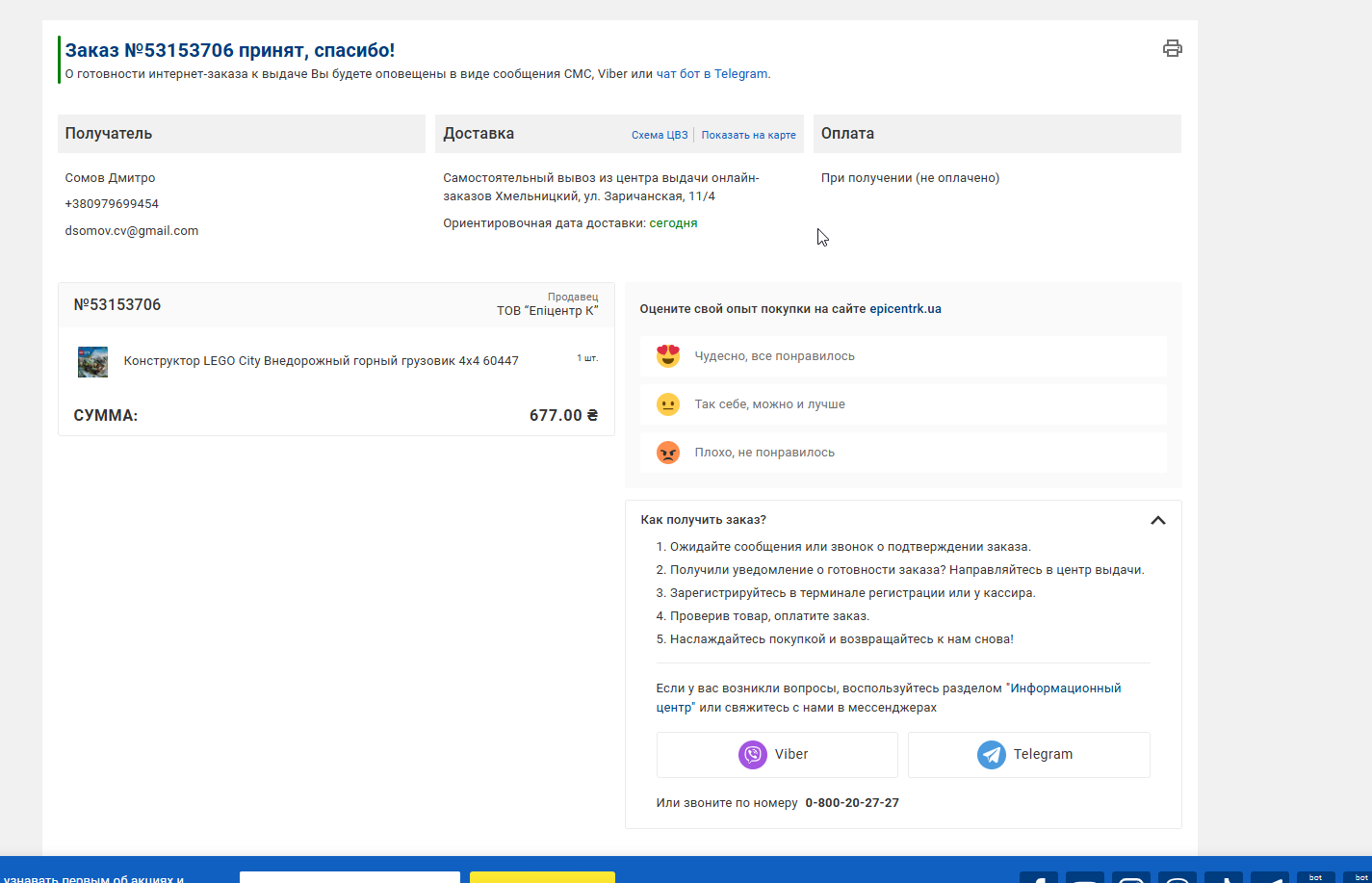The image size is (1372, 883).
Task: Open the 'чат бот в Telegram' link
Action: point(712,74)
